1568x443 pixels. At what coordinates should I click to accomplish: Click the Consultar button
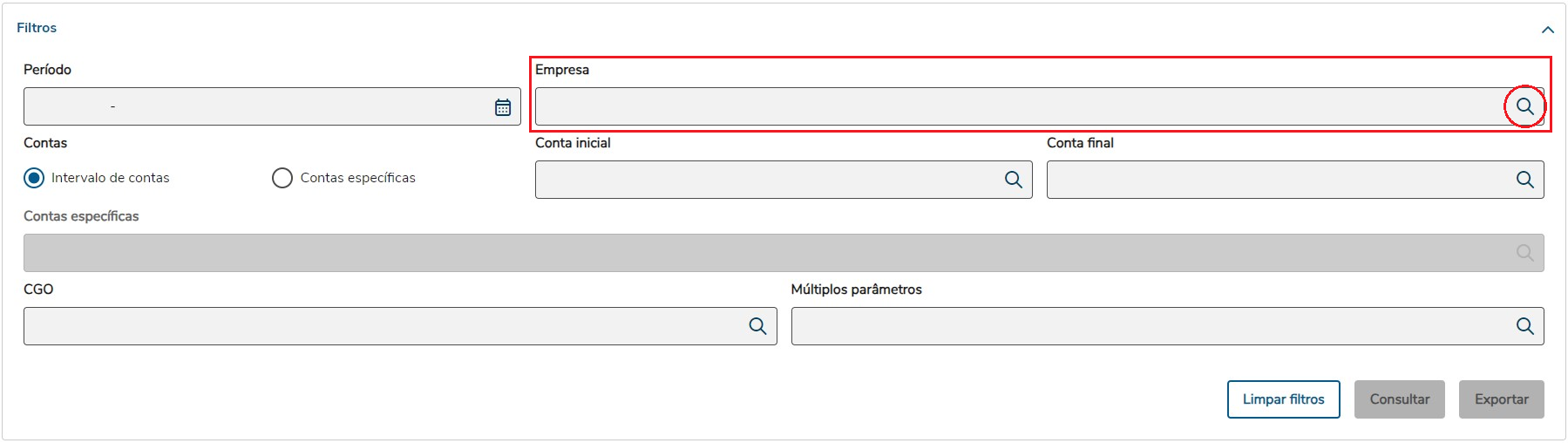pos(1399,399)
